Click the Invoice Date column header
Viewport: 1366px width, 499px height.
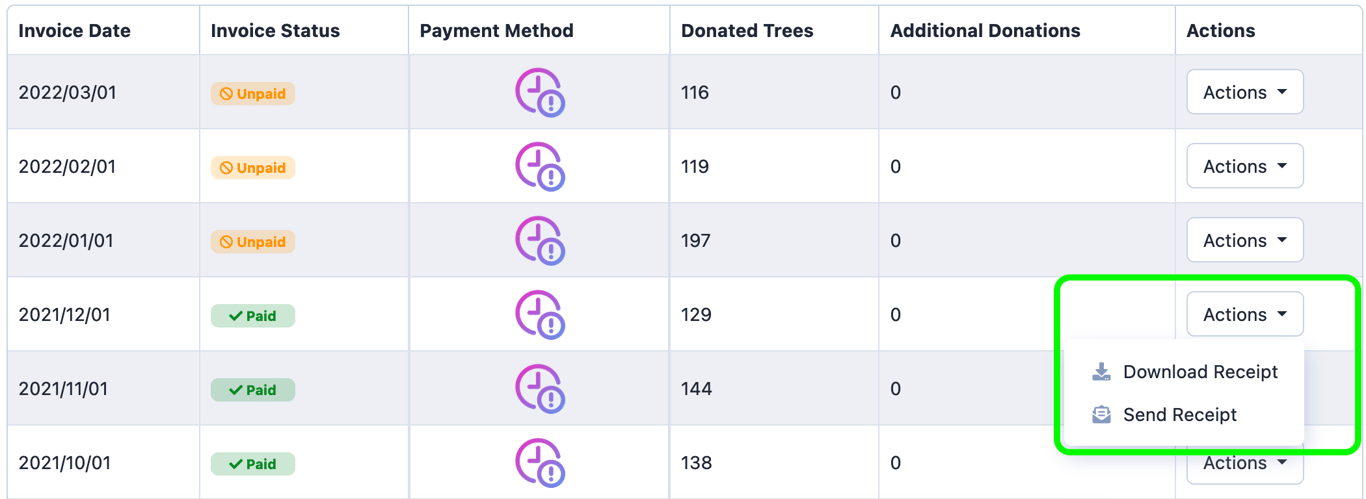pos(75,31)
